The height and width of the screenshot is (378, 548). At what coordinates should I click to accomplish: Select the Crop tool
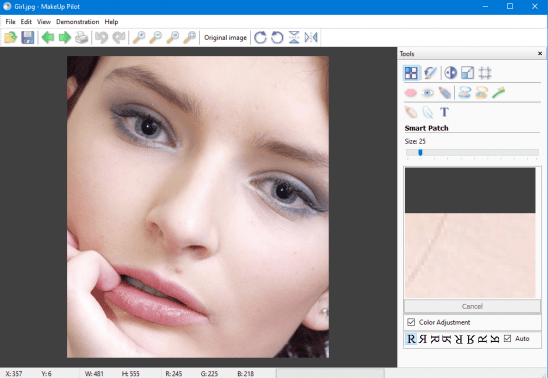point(485,73)
